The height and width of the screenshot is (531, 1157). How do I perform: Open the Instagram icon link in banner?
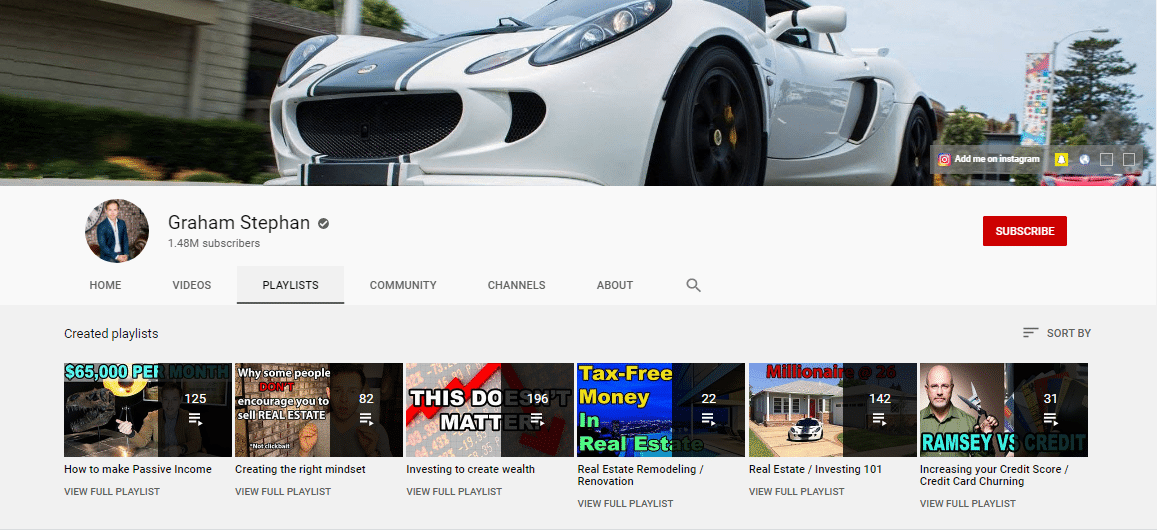coord(944,159)
